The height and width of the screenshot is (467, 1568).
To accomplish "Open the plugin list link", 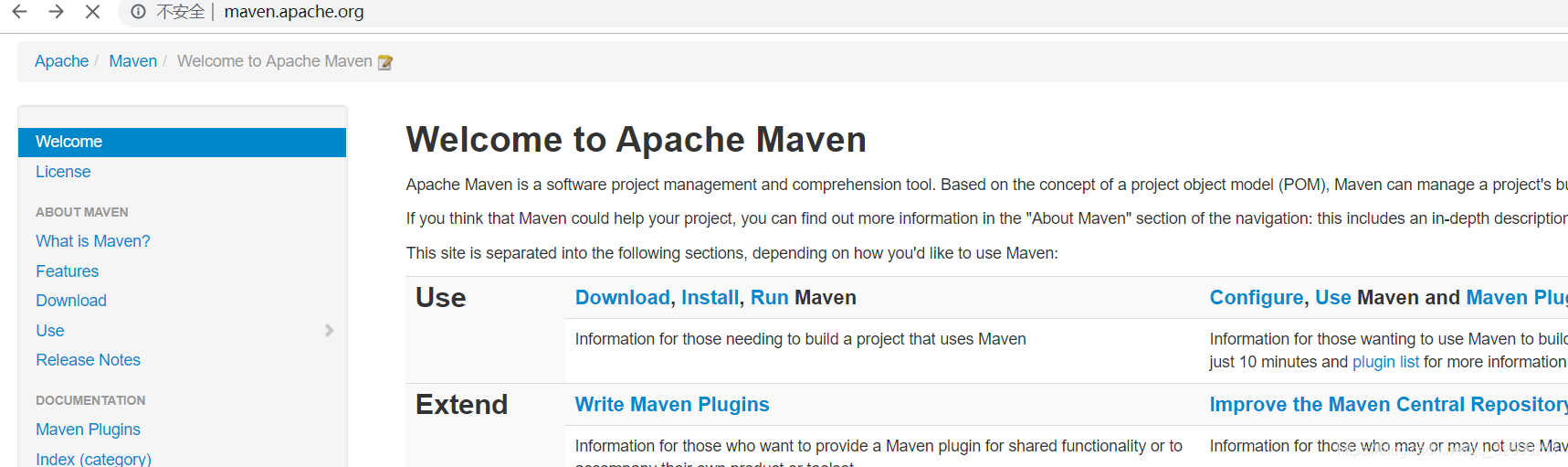I will pos(1385,362).
